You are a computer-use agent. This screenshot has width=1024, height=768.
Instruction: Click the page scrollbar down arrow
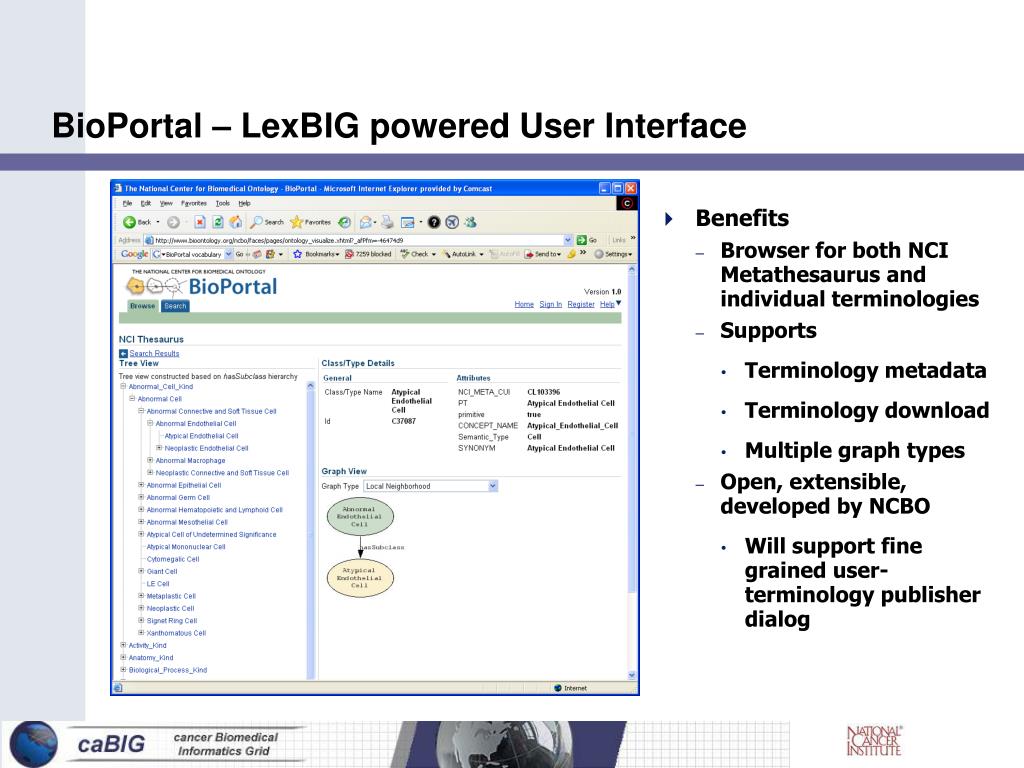pyautogui.click(x=632, y=675)
